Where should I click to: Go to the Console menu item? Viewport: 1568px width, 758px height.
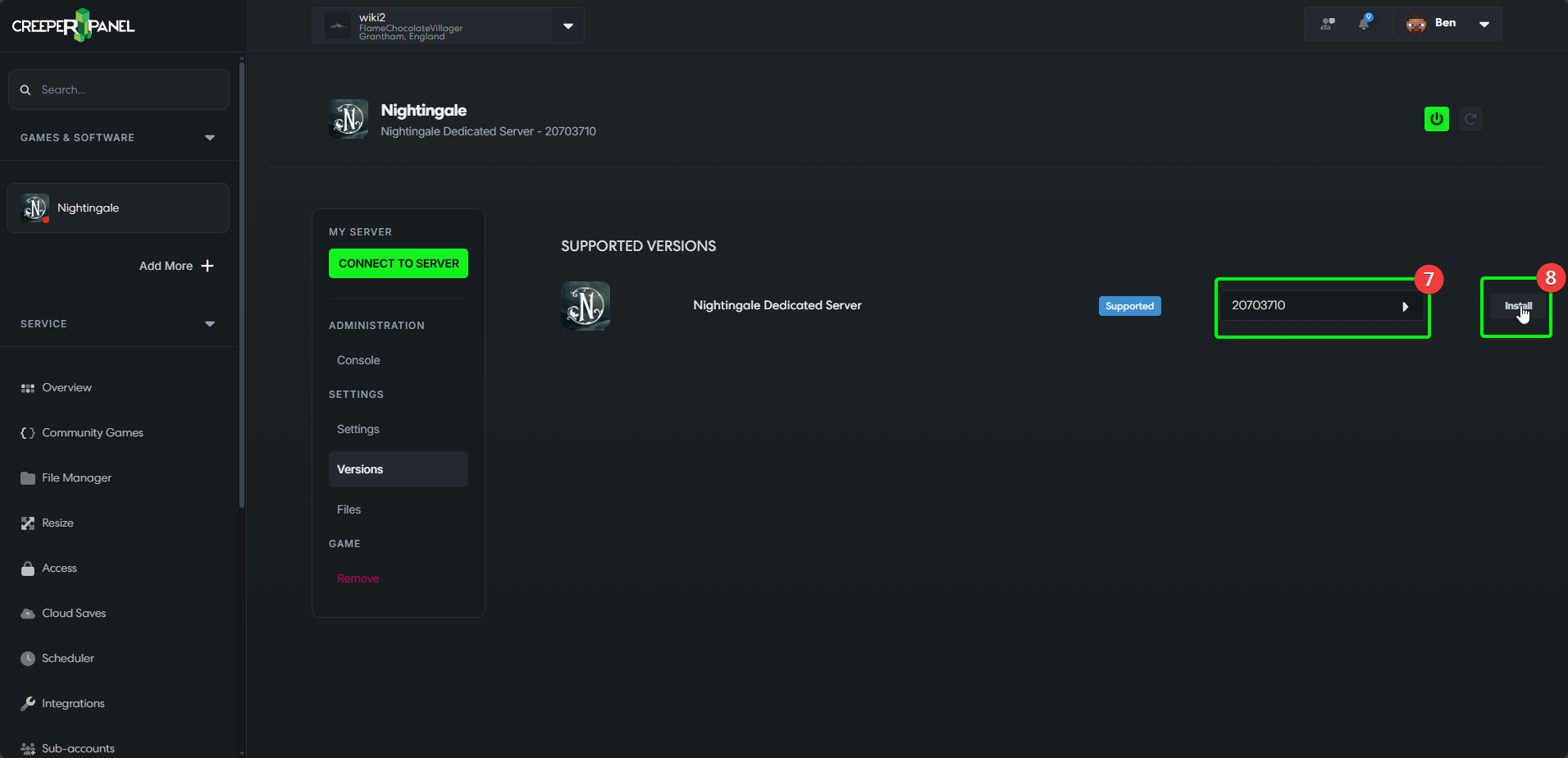coord(358,360)
